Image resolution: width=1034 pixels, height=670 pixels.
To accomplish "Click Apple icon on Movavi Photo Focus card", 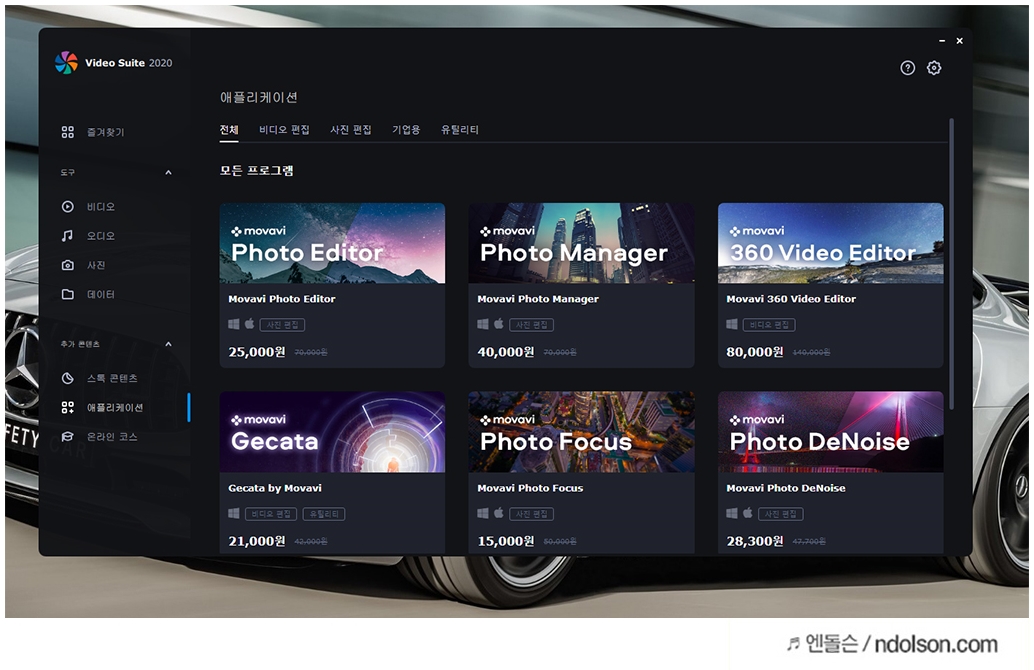I will pyautogui.click(x=499, y=513).
